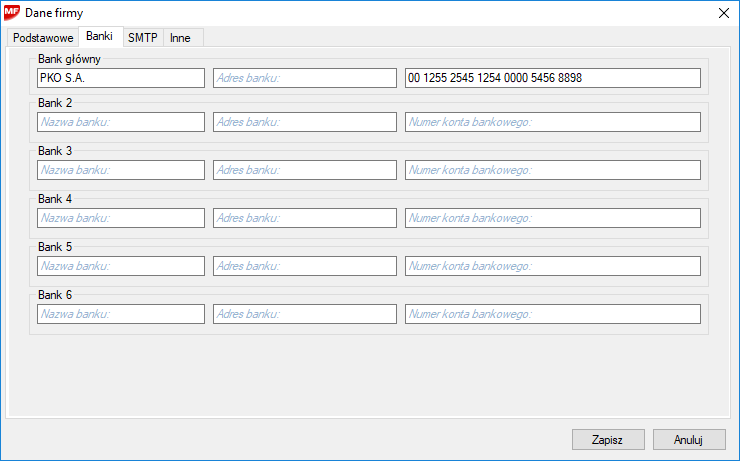Viewport: 740px width, 461px height.
Task: Focus the Bank główny address field
Action: tap(304, 78)
